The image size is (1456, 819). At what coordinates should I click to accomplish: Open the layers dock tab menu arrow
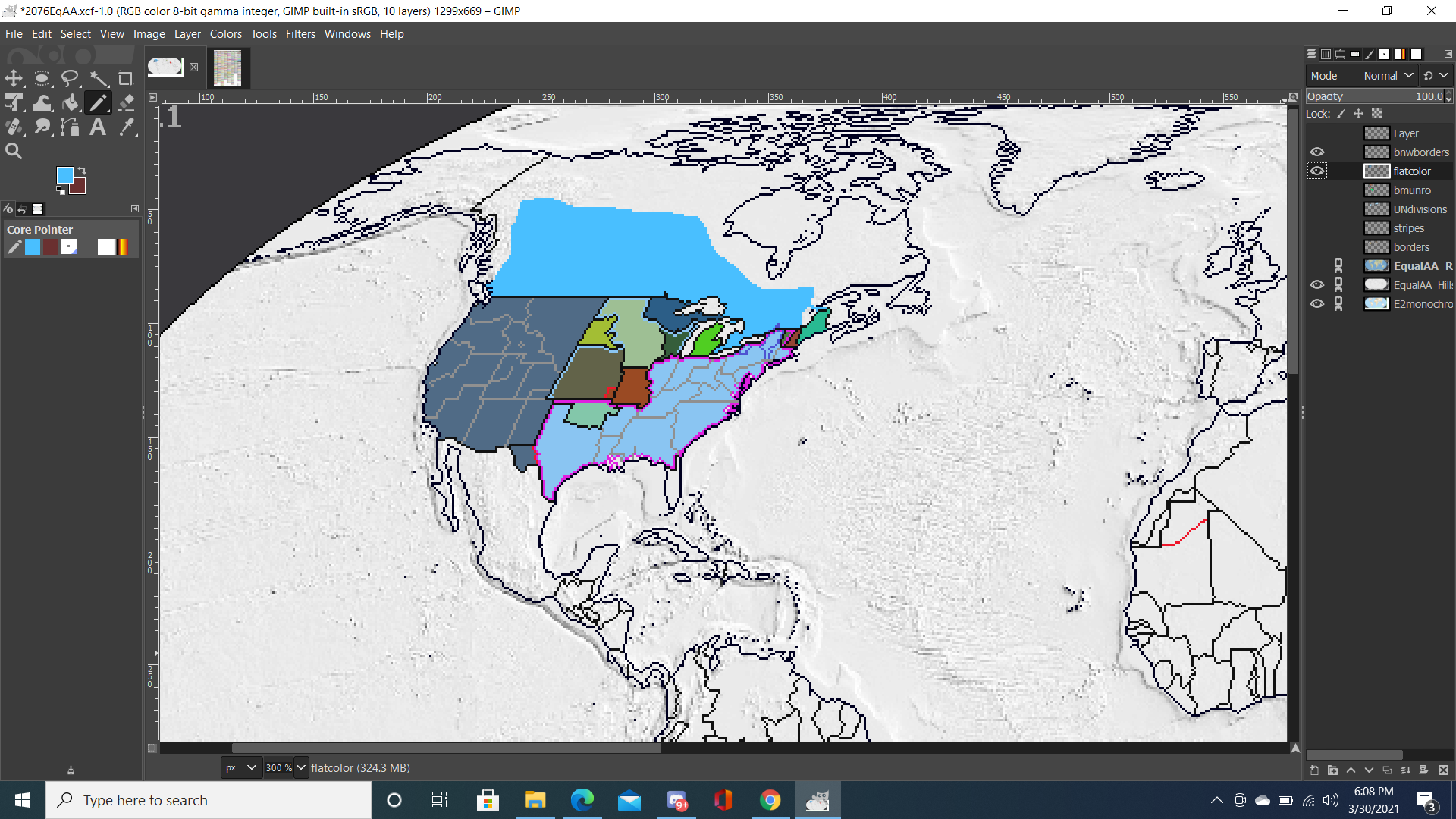point(1448,54)
